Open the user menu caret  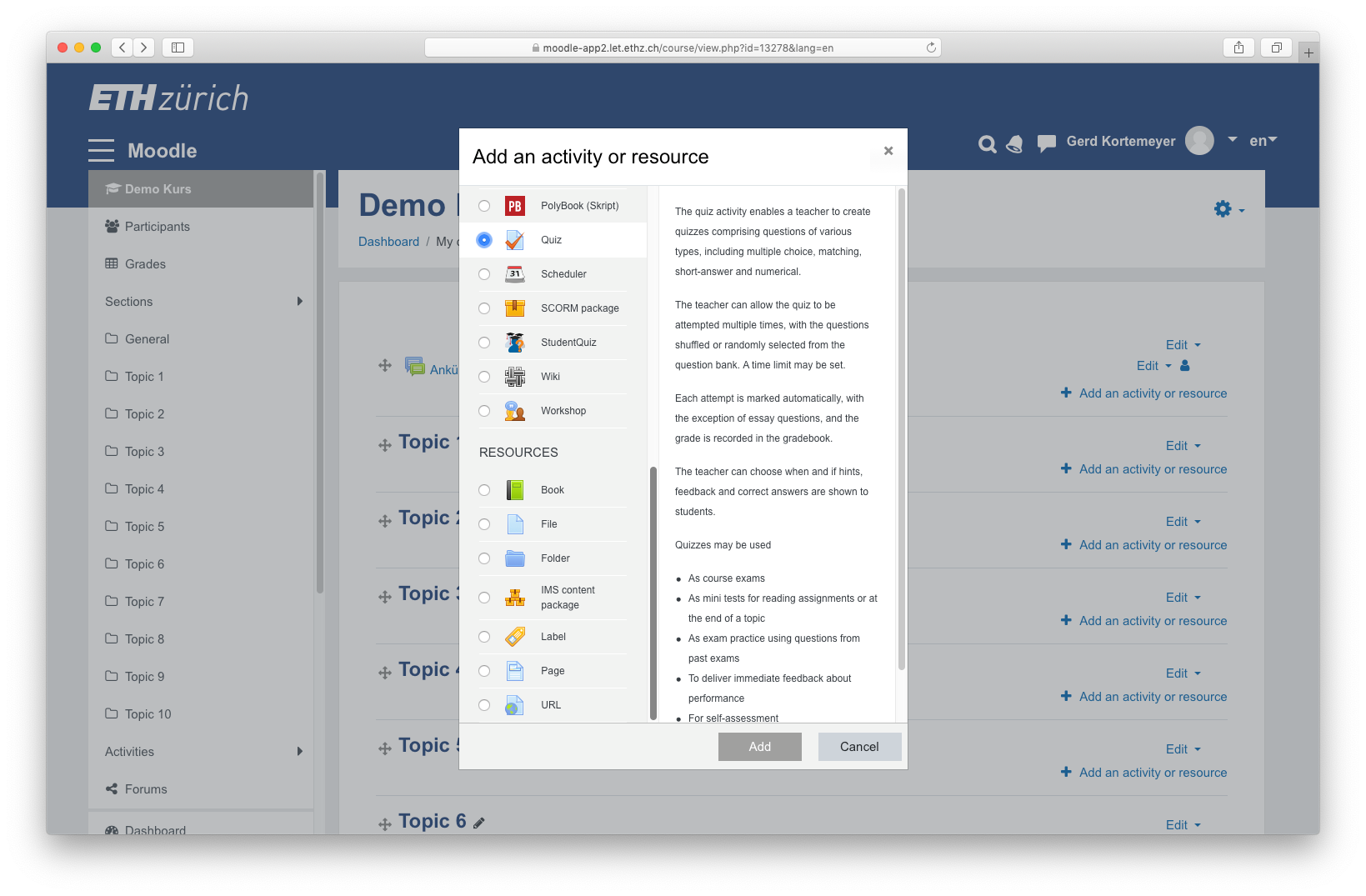(1232, 140)
